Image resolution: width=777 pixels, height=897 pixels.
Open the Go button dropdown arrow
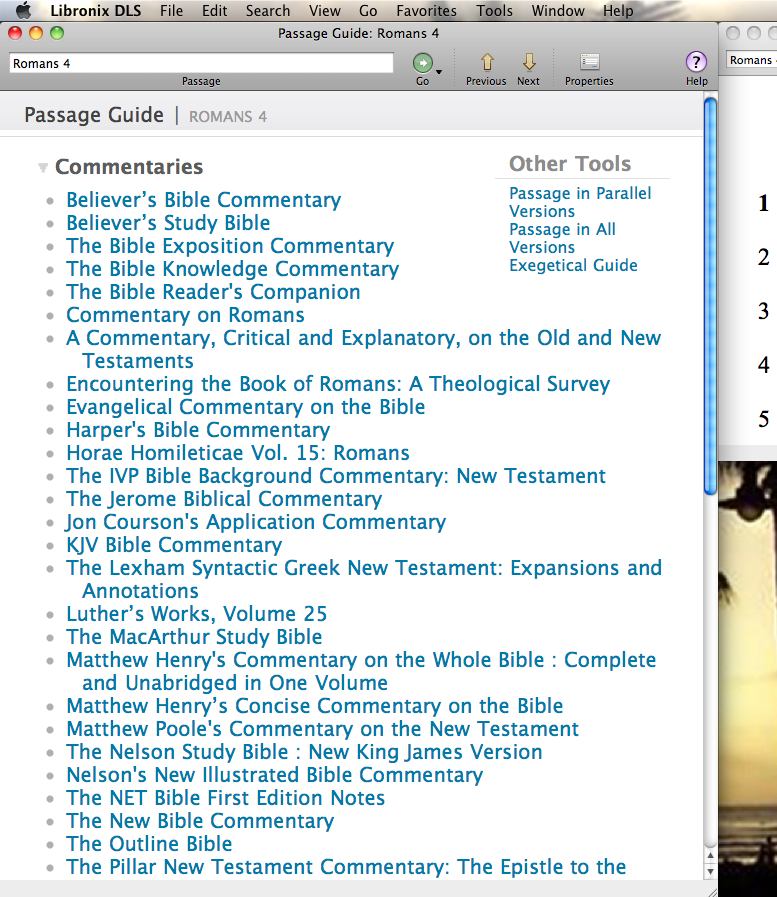pyautogui.click(x=439, y=72)
